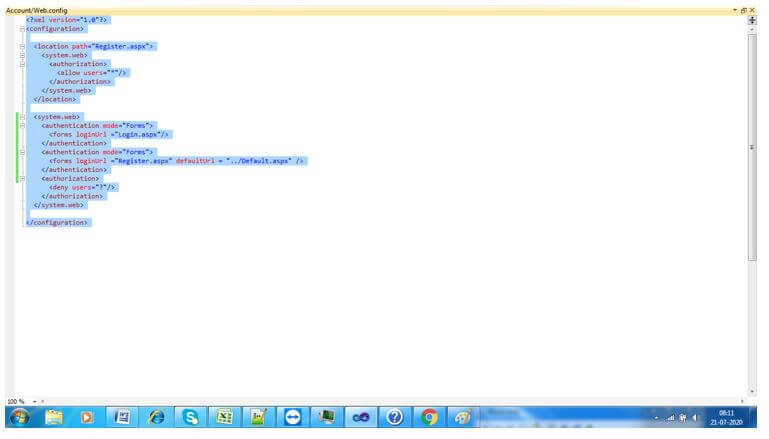Open Windows Explorer from the taskbar
The image size is (769, 439).
click(x=53, y=417)
